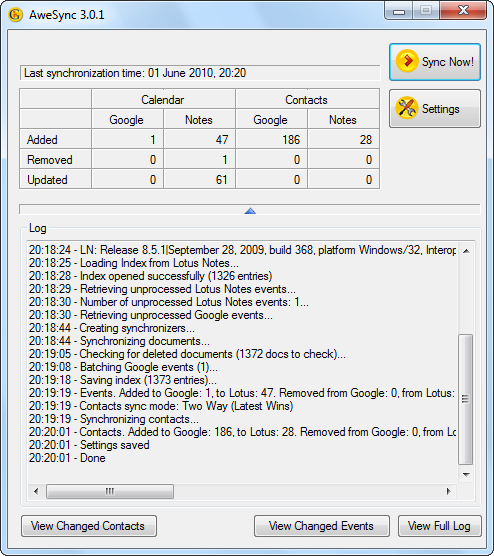Select log line 'Contacts sync mode: Two Way'
Image resolution: width=494 pixels, height=556 pixels.
(x=161, y=406)
